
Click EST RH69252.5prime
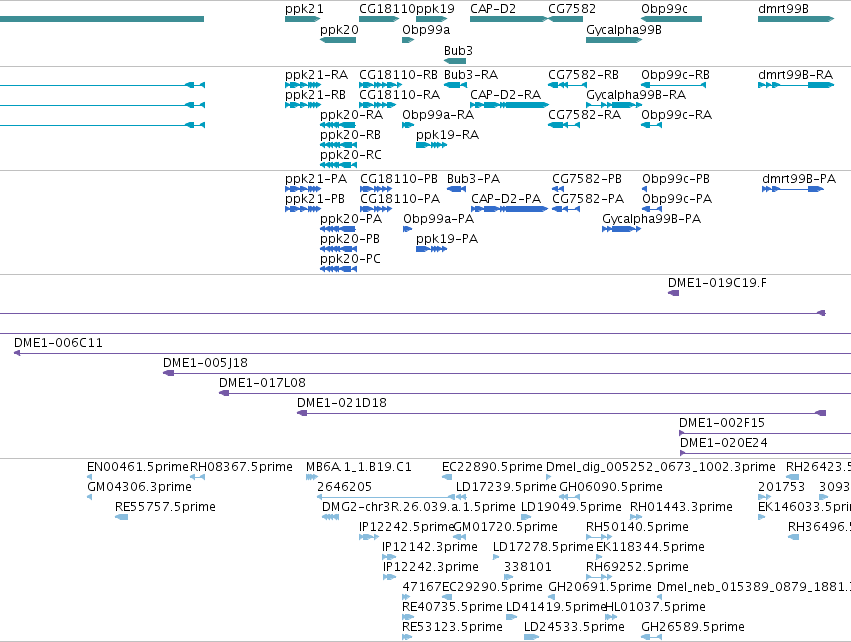(x=637, y=567)
